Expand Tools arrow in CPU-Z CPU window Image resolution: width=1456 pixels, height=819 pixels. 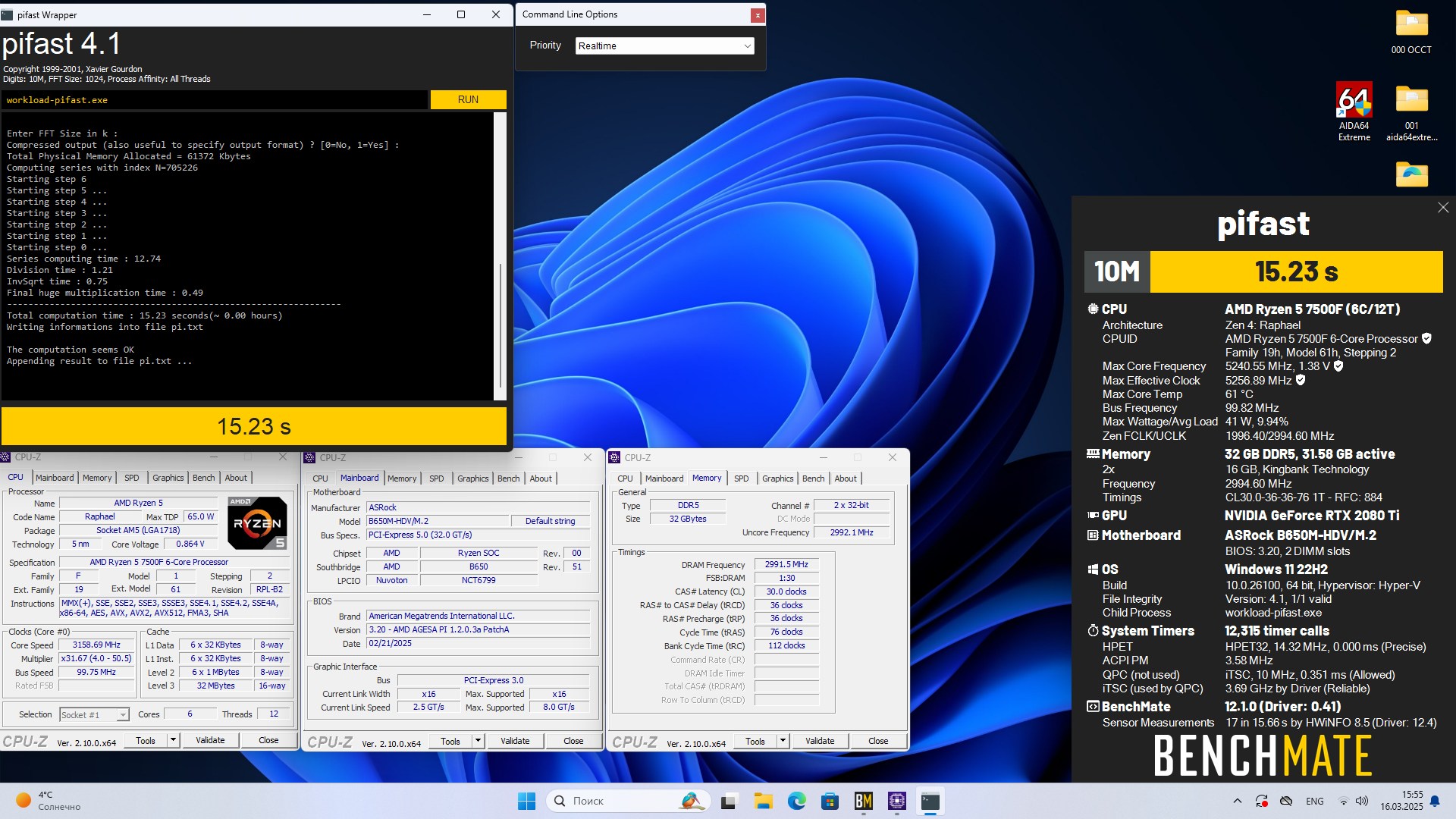click(173, 741)
